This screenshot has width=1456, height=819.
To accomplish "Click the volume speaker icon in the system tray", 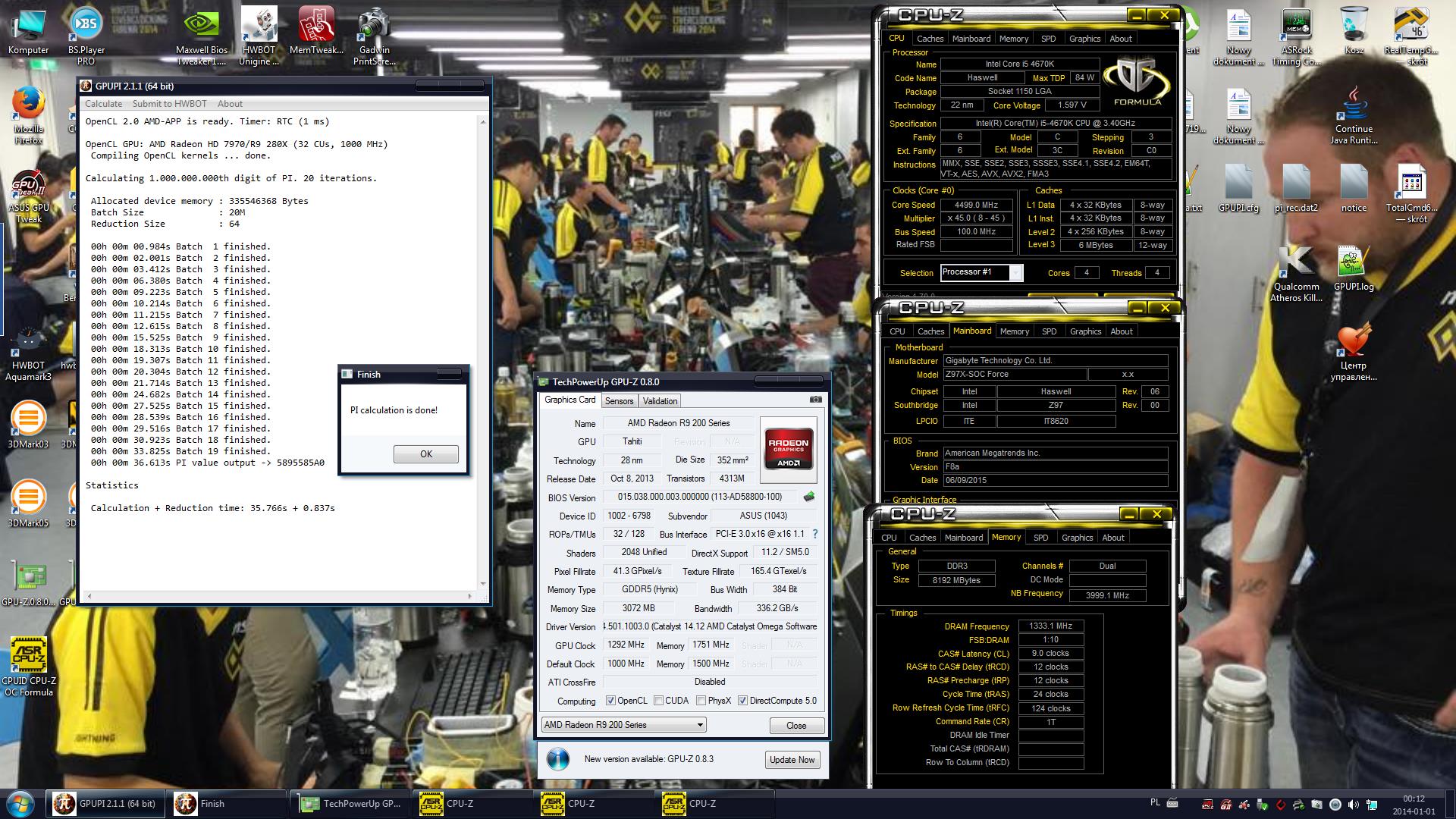I will point(1354,805).
